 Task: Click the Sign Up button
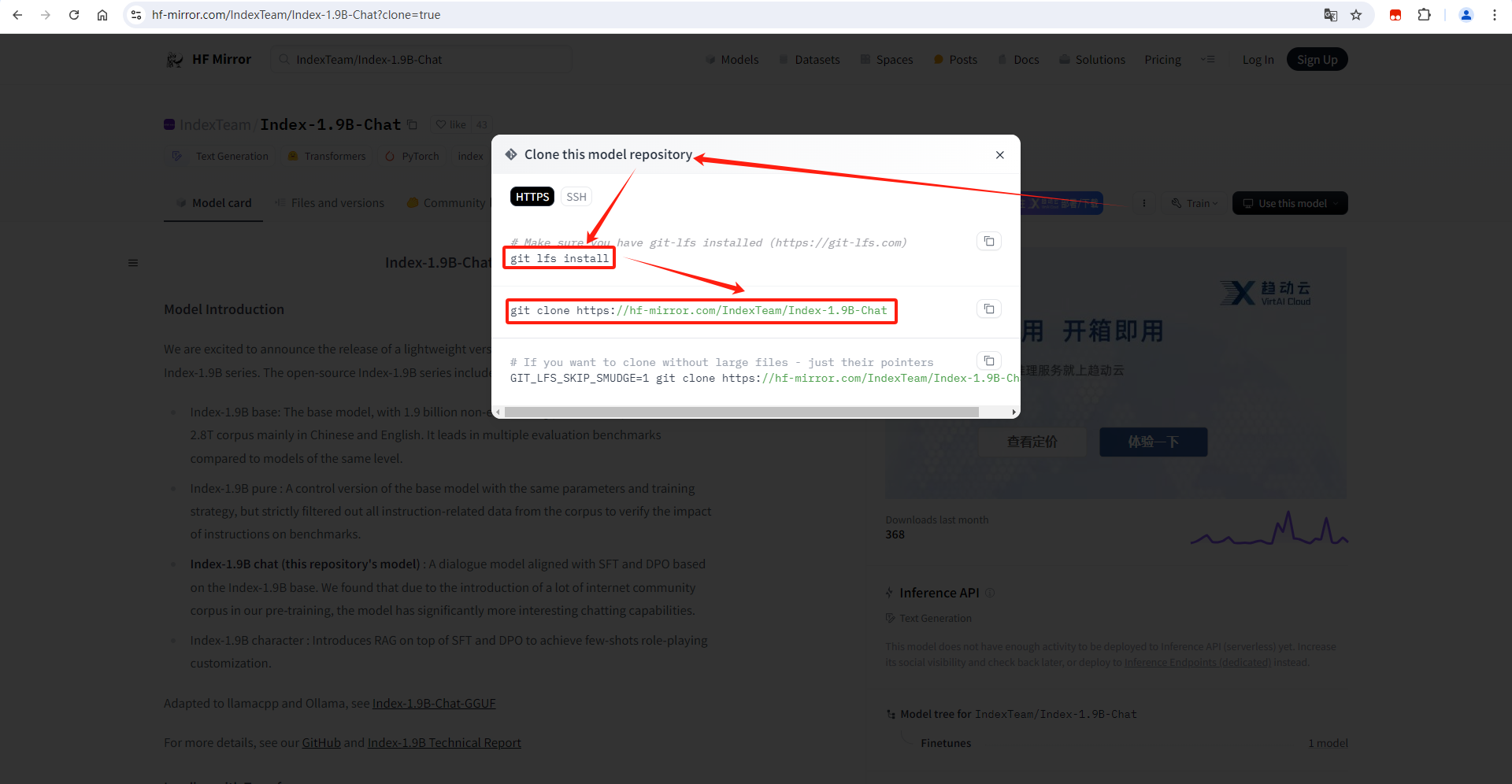pos(1317,60)
